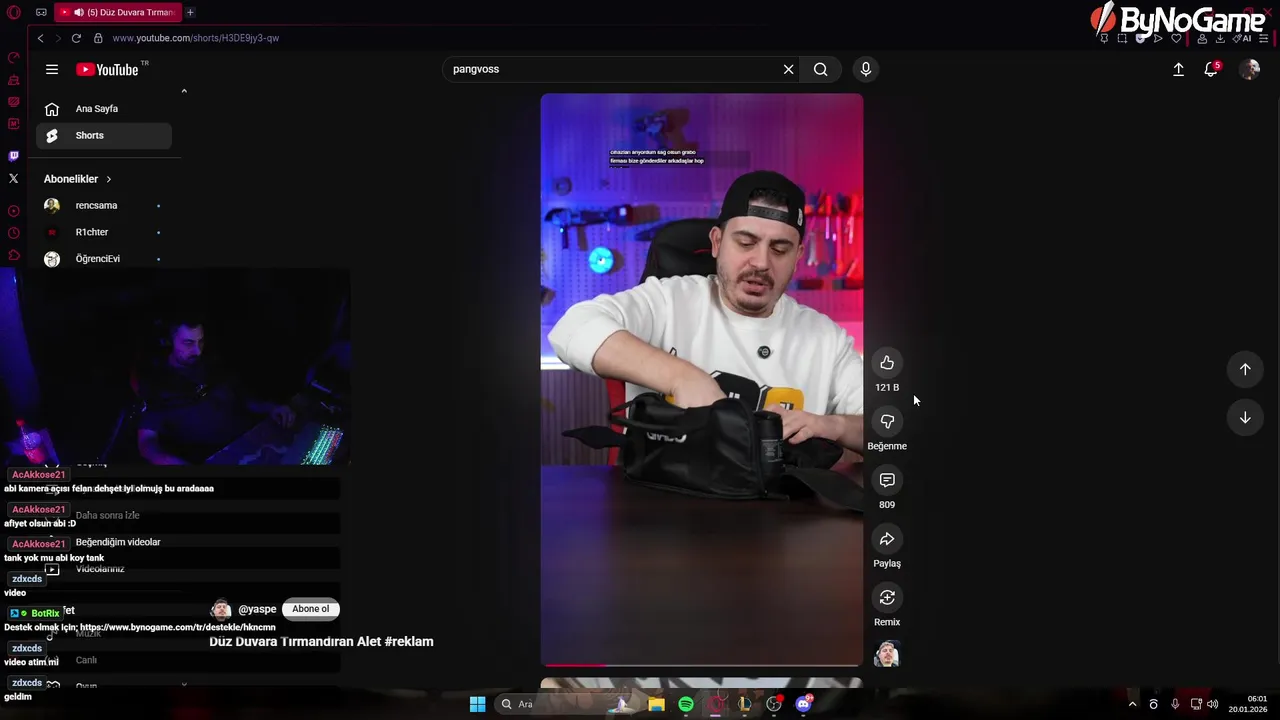Open the AI tool in browser toolbar
1280x720 pixels.
pos(1243,38)
